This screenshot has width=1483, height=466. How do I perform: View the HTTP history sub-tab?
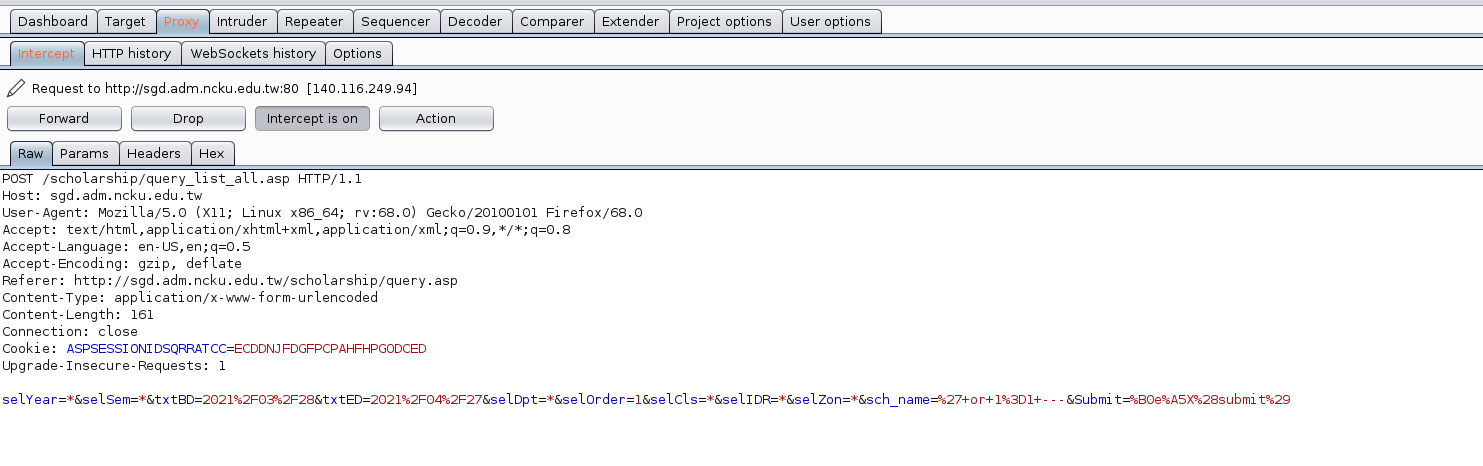click(131, 53)
